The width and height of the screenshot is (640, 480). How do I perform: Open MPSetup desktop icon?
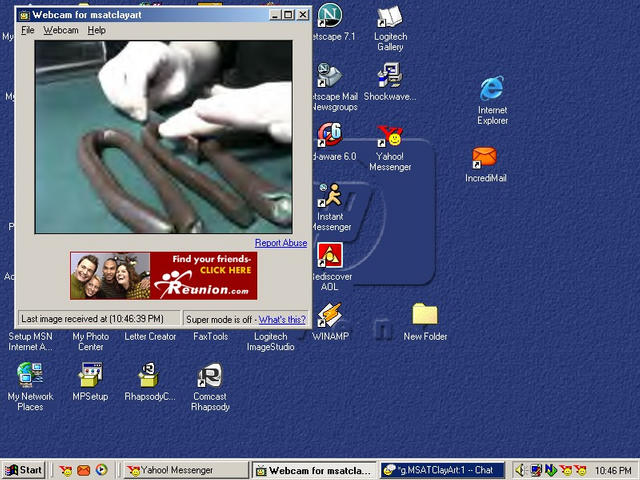point(90,374)
